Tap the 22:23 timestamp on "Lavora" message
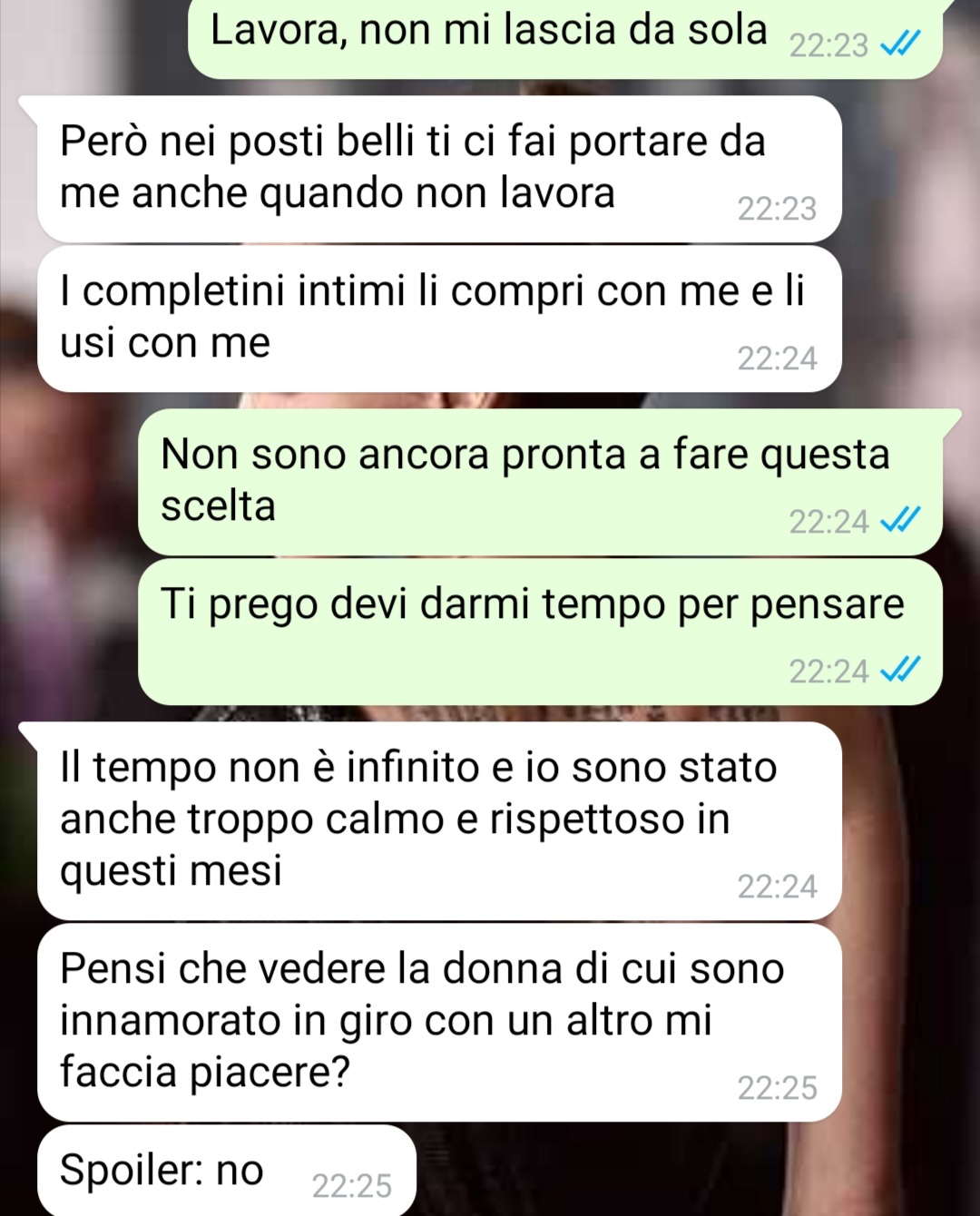 [x=828, y=44]
